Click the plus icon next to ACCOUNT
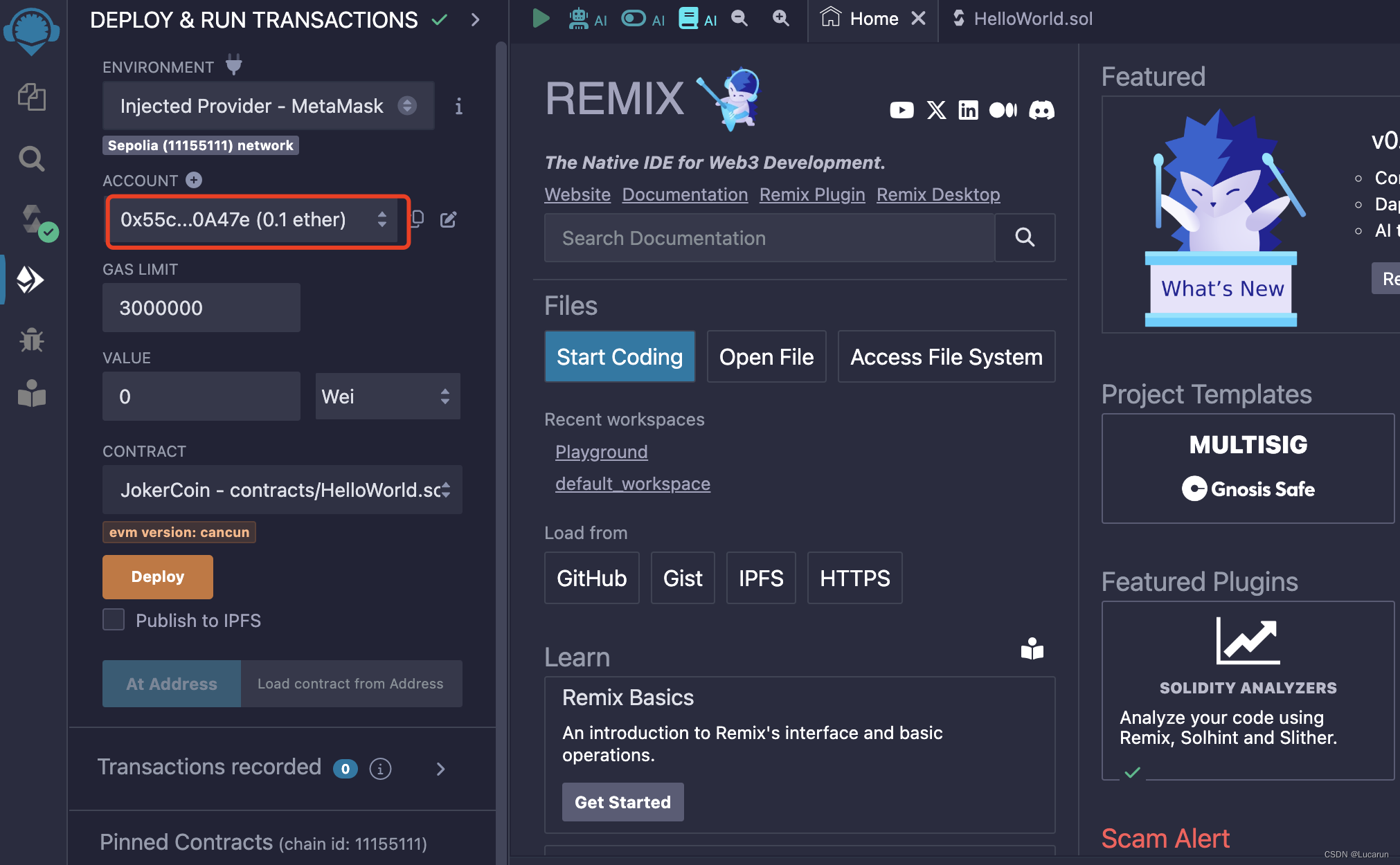 [x=194, y=180]
